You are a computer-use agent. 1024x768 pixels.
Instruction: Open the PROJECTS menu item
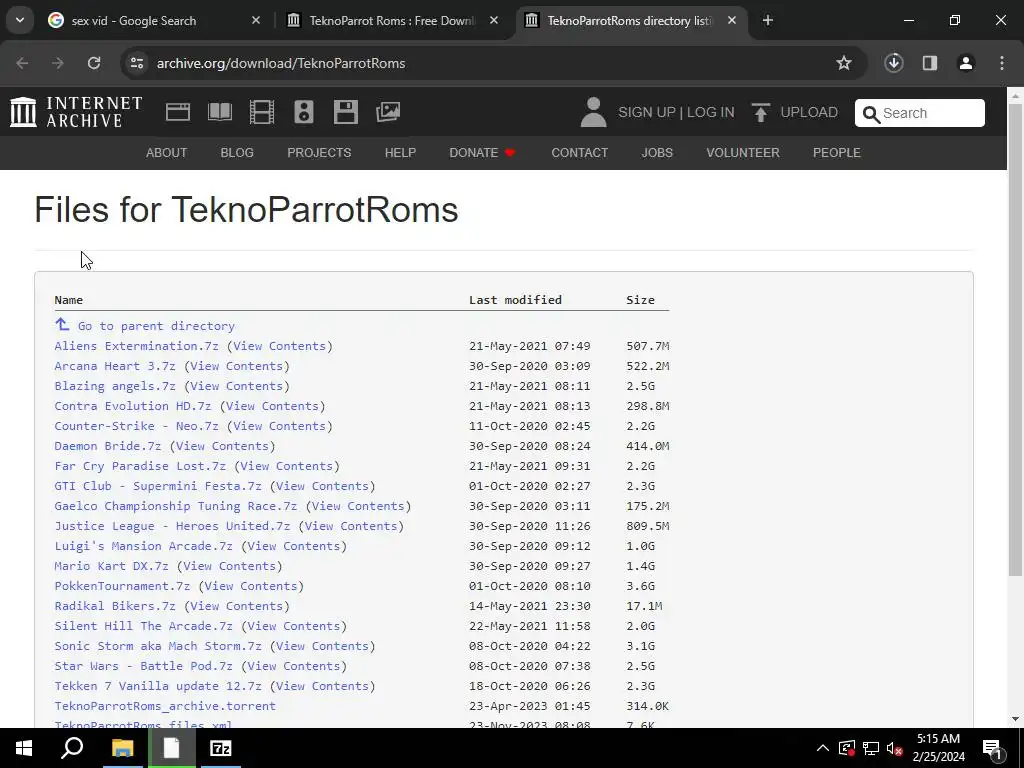[x=319, y=153]
